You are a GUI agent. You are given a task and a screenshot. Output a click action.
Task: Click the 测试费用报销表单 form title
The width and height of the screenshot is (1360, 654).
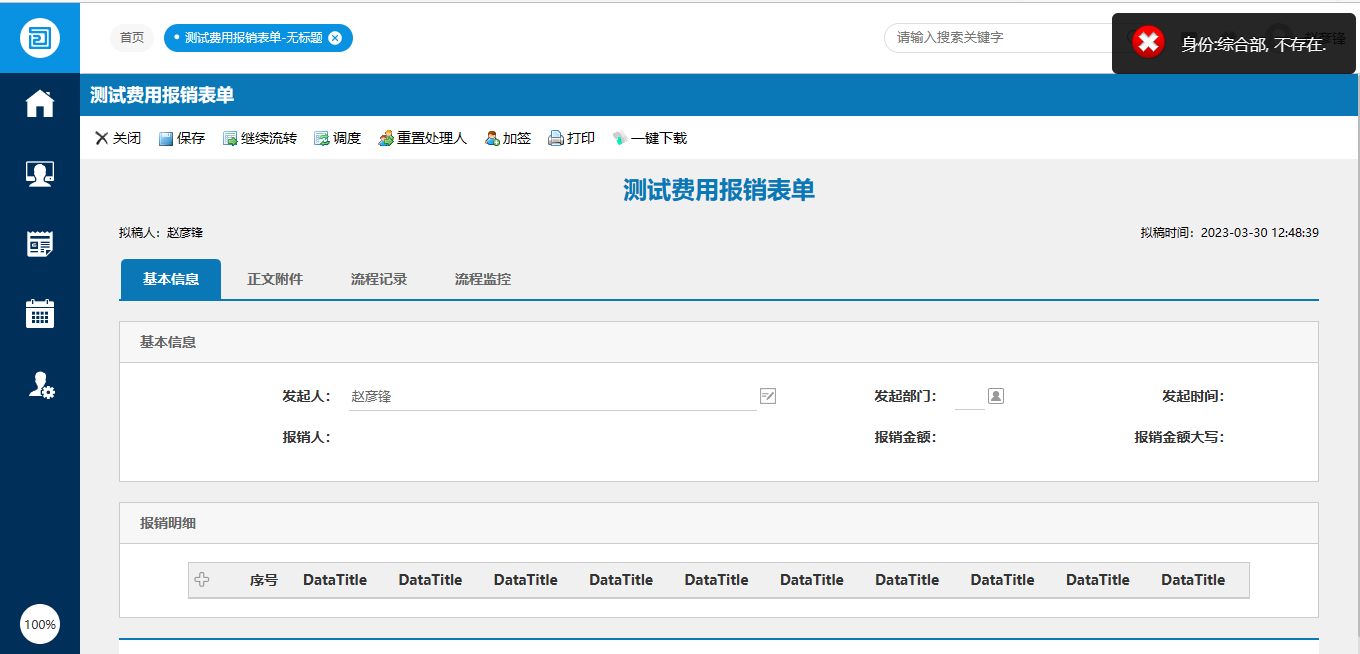(719, 190)
